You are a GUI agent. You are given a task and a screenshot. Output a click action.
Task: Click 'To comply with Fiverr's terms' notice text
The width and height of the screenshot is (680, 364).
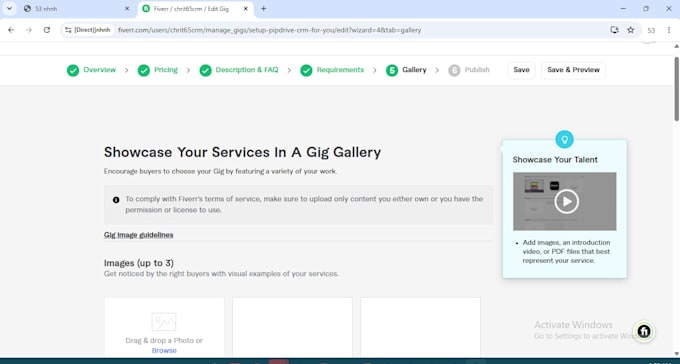(304, 204)
